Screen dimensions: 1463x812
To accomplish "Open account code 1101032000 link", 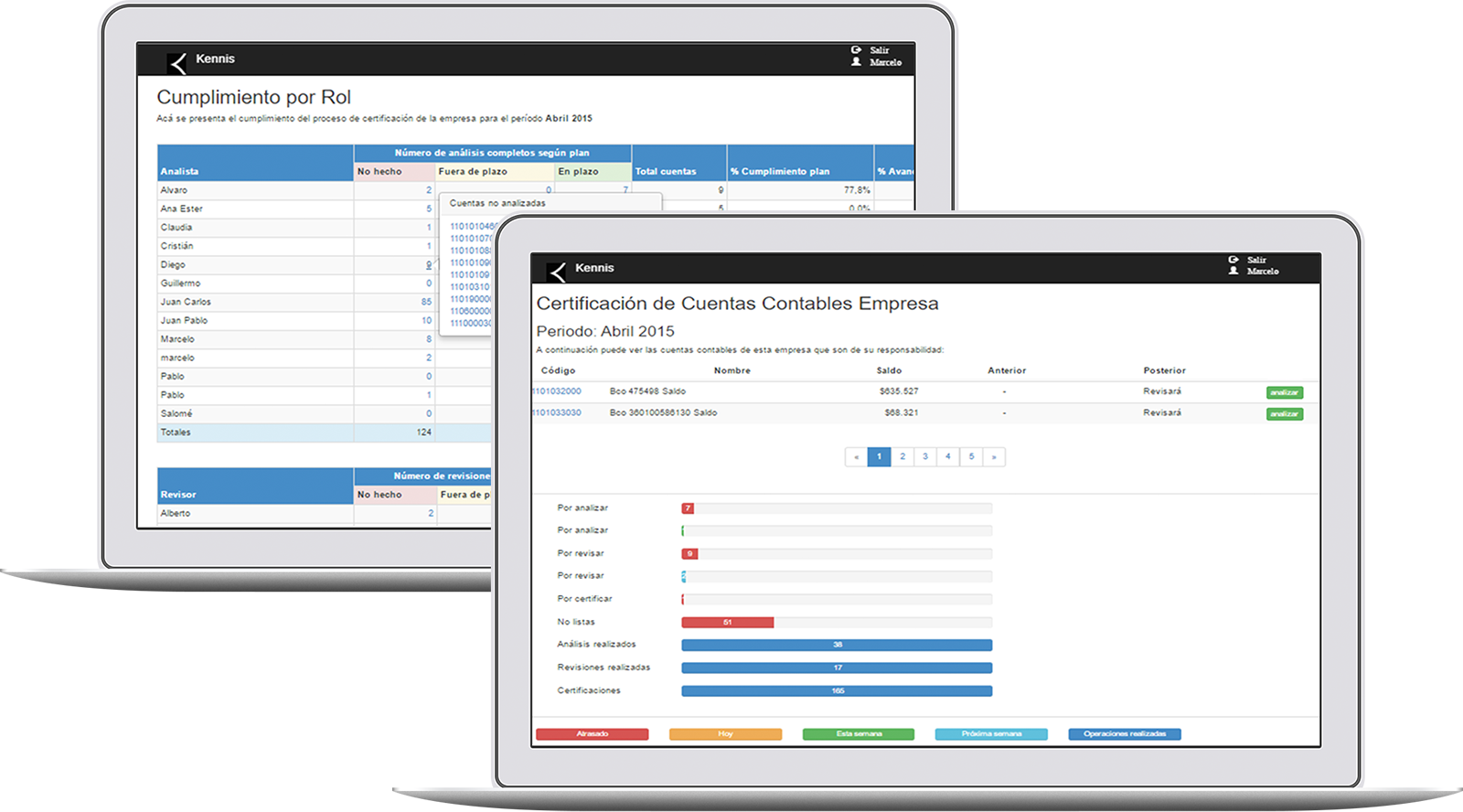I will click(557, 391).
